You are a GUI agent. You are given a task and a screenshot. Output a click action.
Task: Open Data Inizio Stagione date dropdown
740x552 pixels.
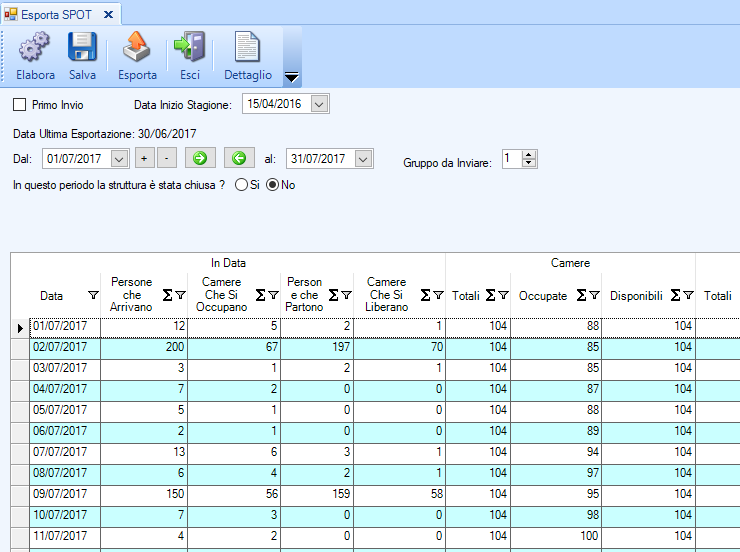click(x=320, y=104)
